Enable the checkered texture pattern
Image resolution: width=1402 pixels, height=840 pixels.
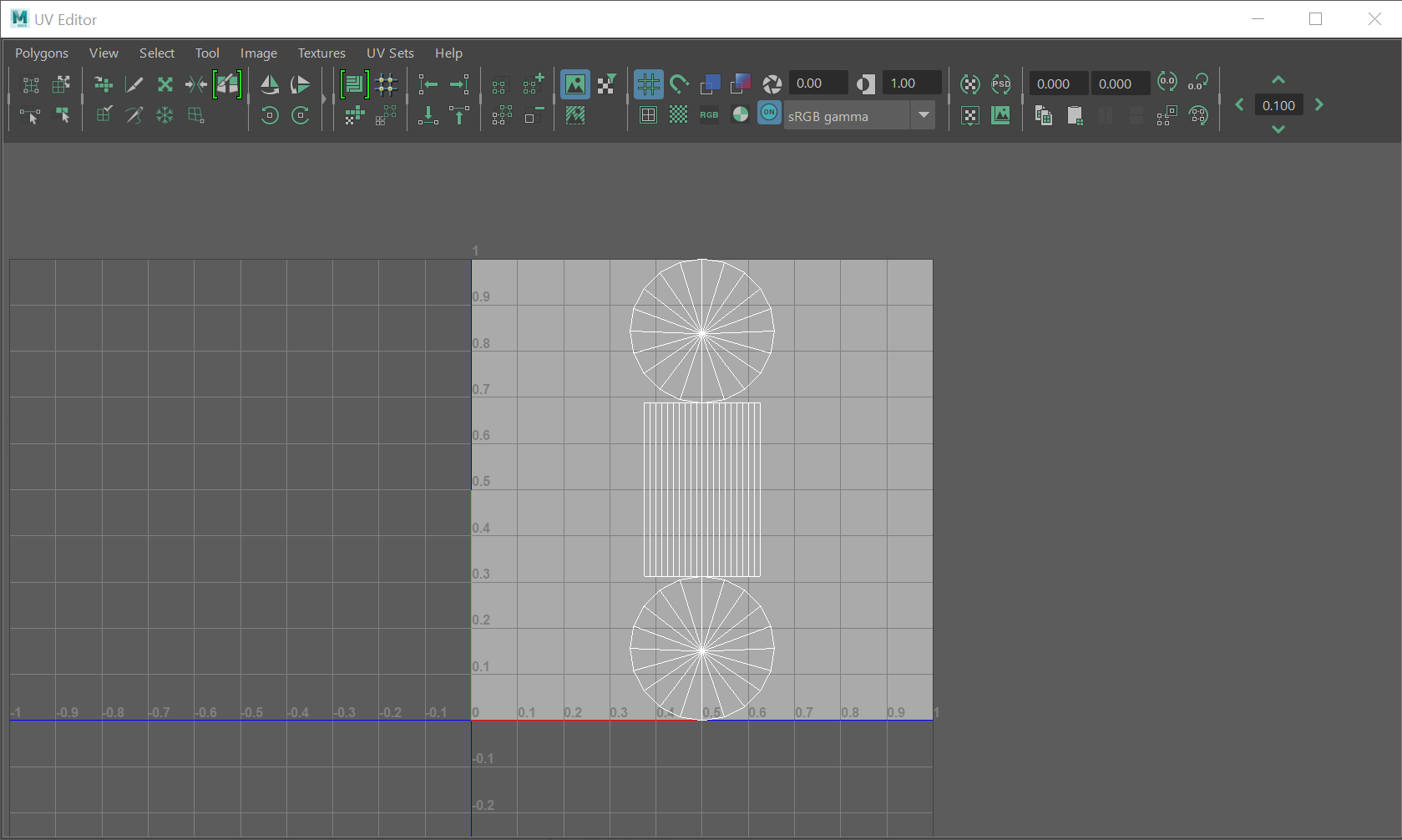(677, 115)
